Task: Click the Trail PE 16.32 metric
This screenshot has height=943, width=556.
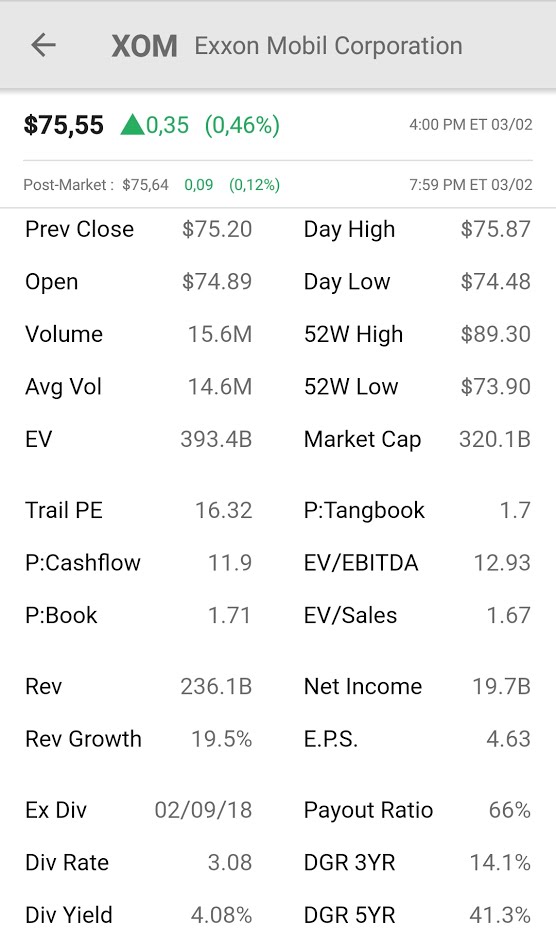Action: tap(138, 511)
